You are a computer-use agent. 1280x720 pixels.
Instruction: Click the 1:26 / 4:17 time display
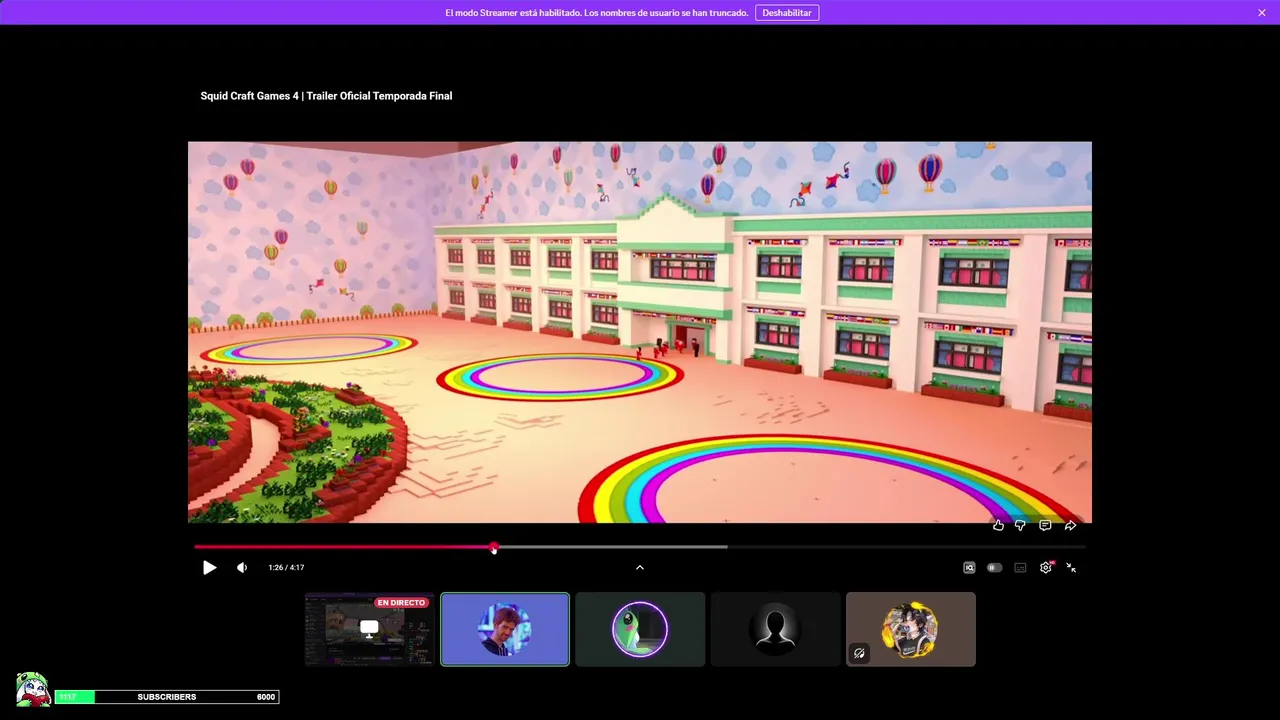tap(286, 568)
